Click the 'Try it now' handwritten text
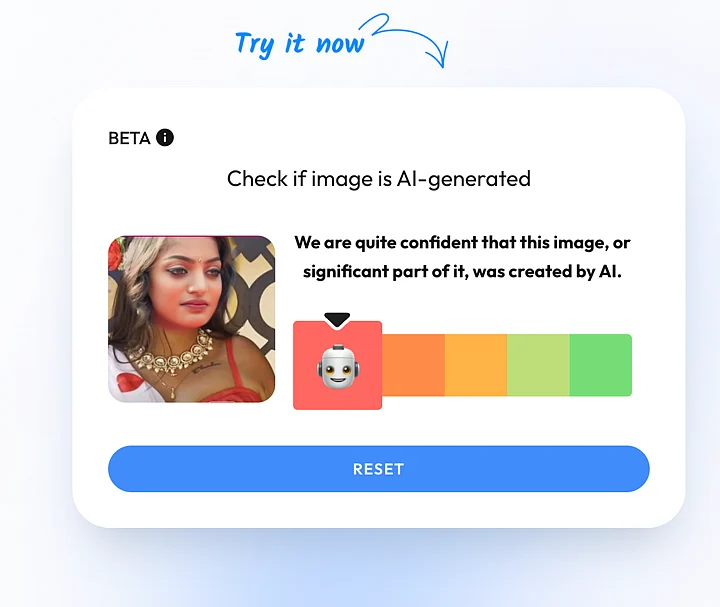The width and height of the screenshot is (720, 607). [299, 44]
